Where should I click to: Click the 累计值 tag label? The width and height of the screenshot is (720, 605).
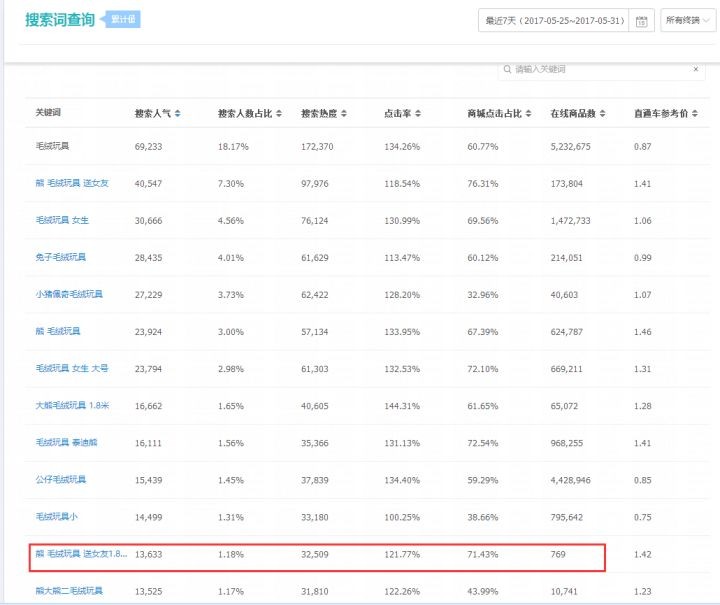click(x=123, y=19)
